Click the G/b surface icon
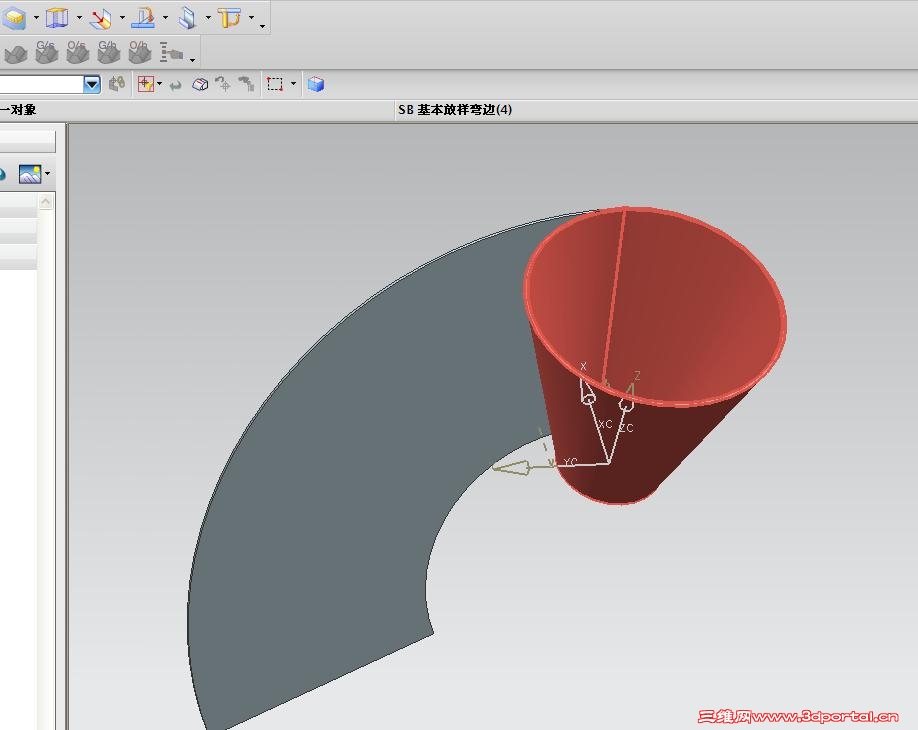 [x=108, y=53]
